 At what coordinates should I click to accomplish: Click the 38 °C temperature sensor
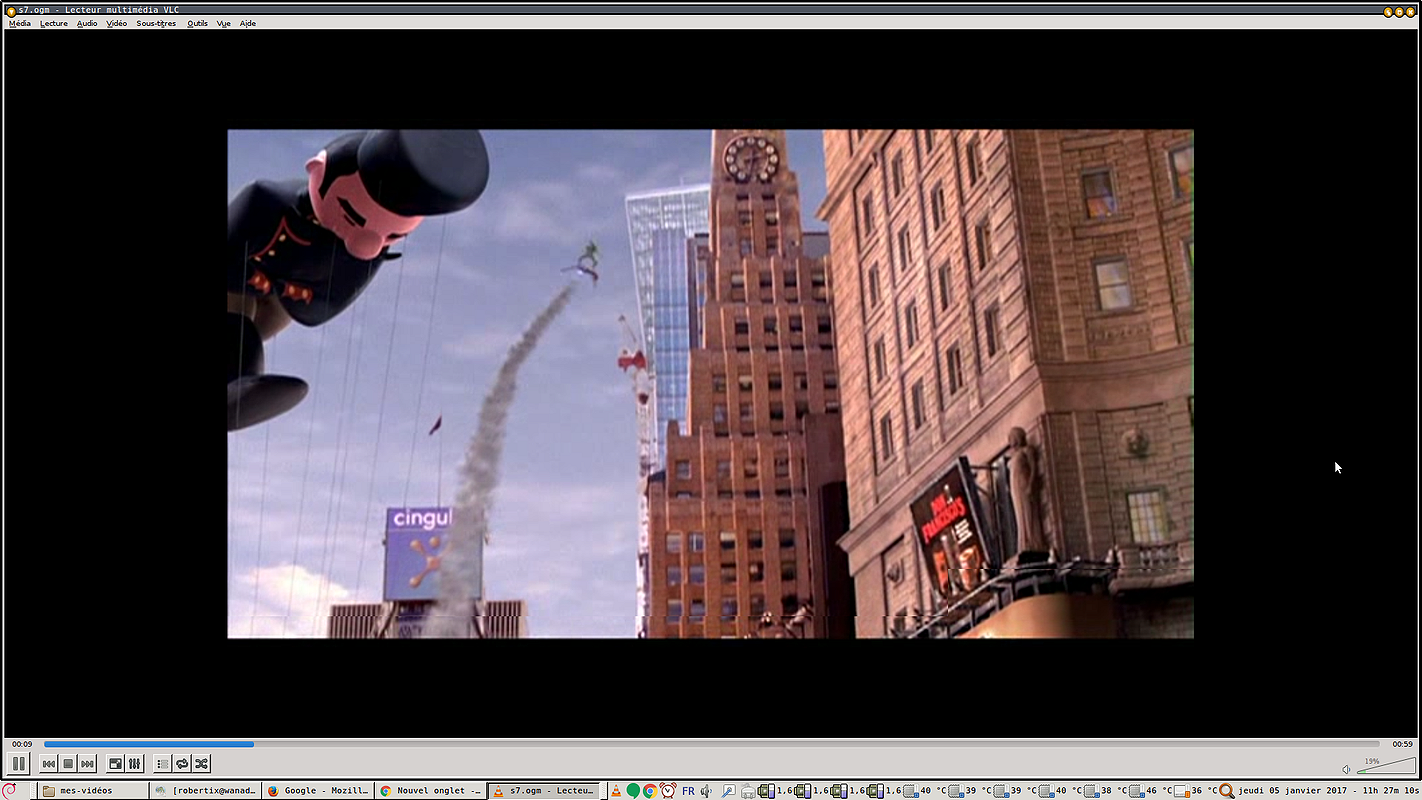coord(1105,791)
